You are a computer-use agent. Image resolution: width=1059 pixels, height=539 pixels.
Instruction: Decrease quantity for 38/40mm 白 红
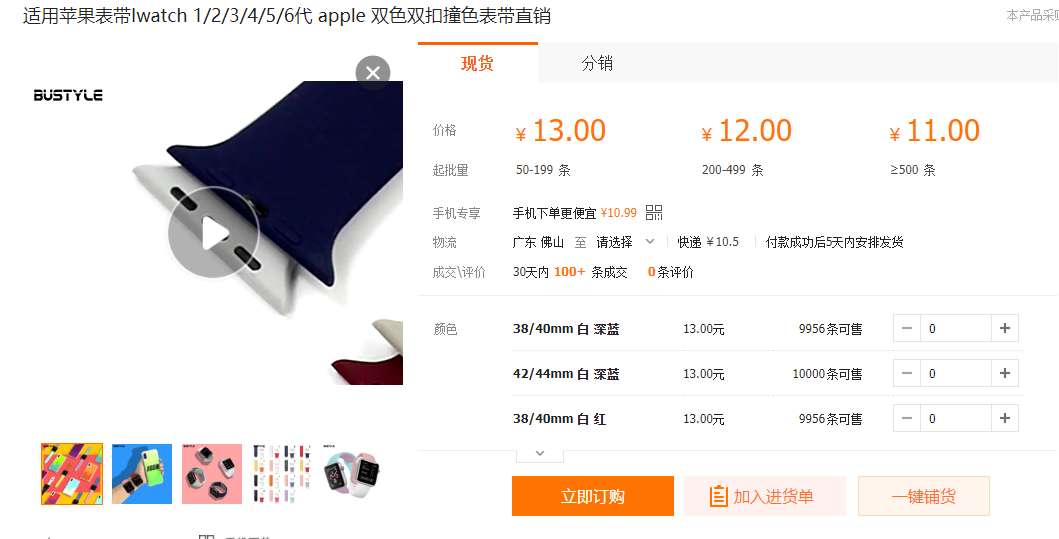click(x=907, y=418)
